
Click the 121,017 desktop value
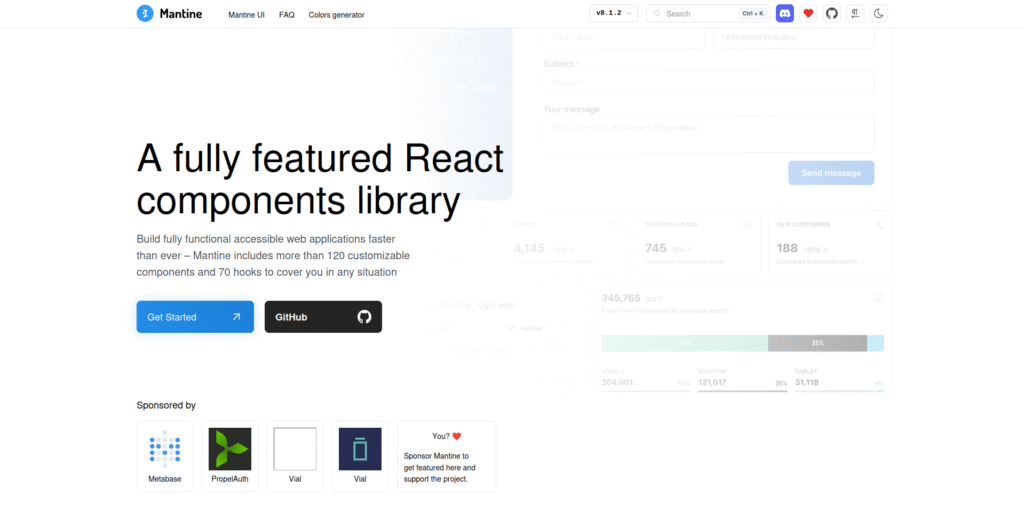point(712,382)
